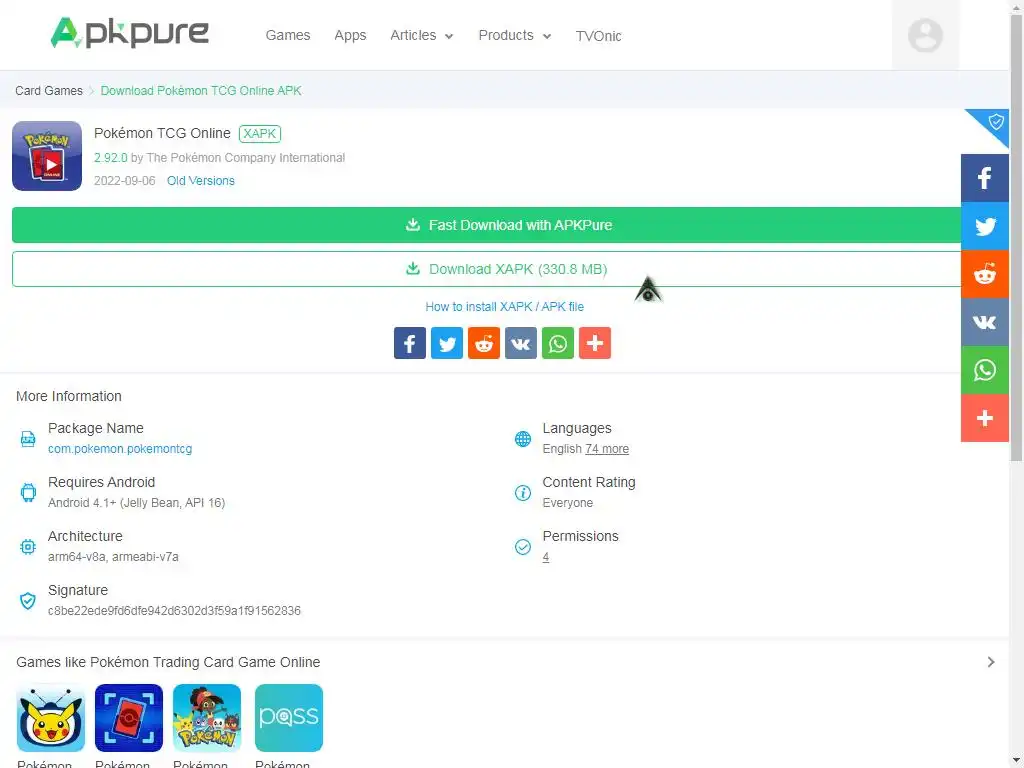Click the Games like Pokémon Trading Card Game heading
This screenshot has height=768, width=1024.
click(x=168, y=662)
